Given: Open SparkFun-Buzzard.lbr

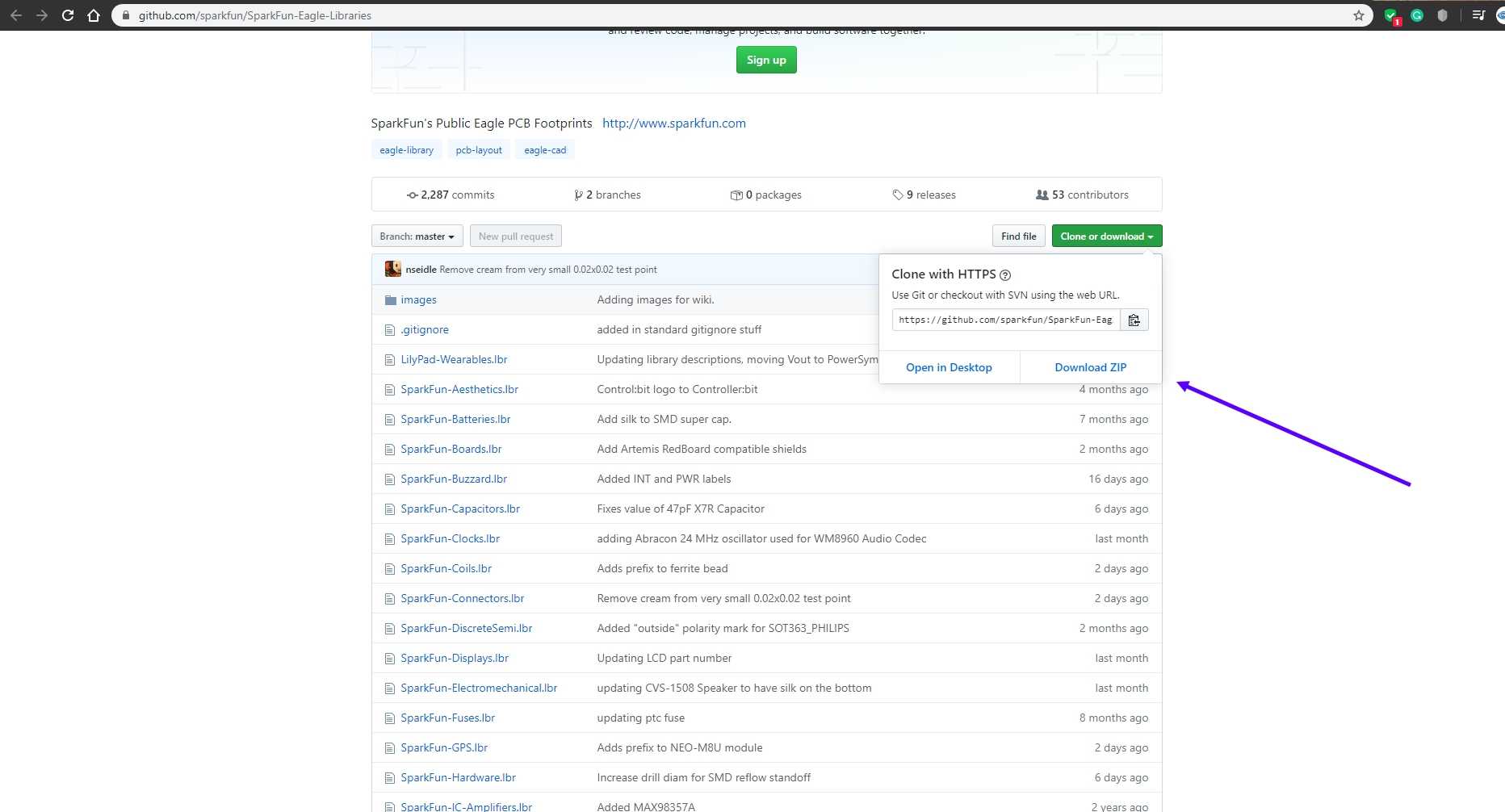Looking at the screenshot, I should coord(454,479).
